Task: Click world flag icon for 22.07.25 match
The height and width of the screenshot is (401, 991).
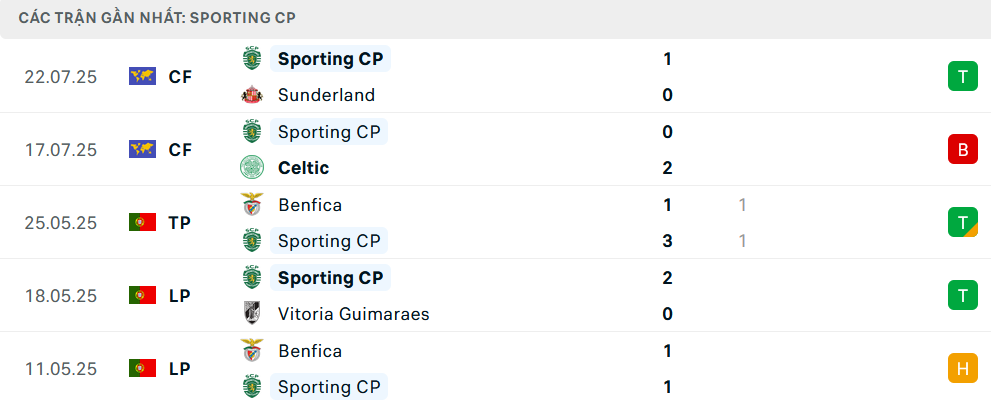Action: [142, 77]
